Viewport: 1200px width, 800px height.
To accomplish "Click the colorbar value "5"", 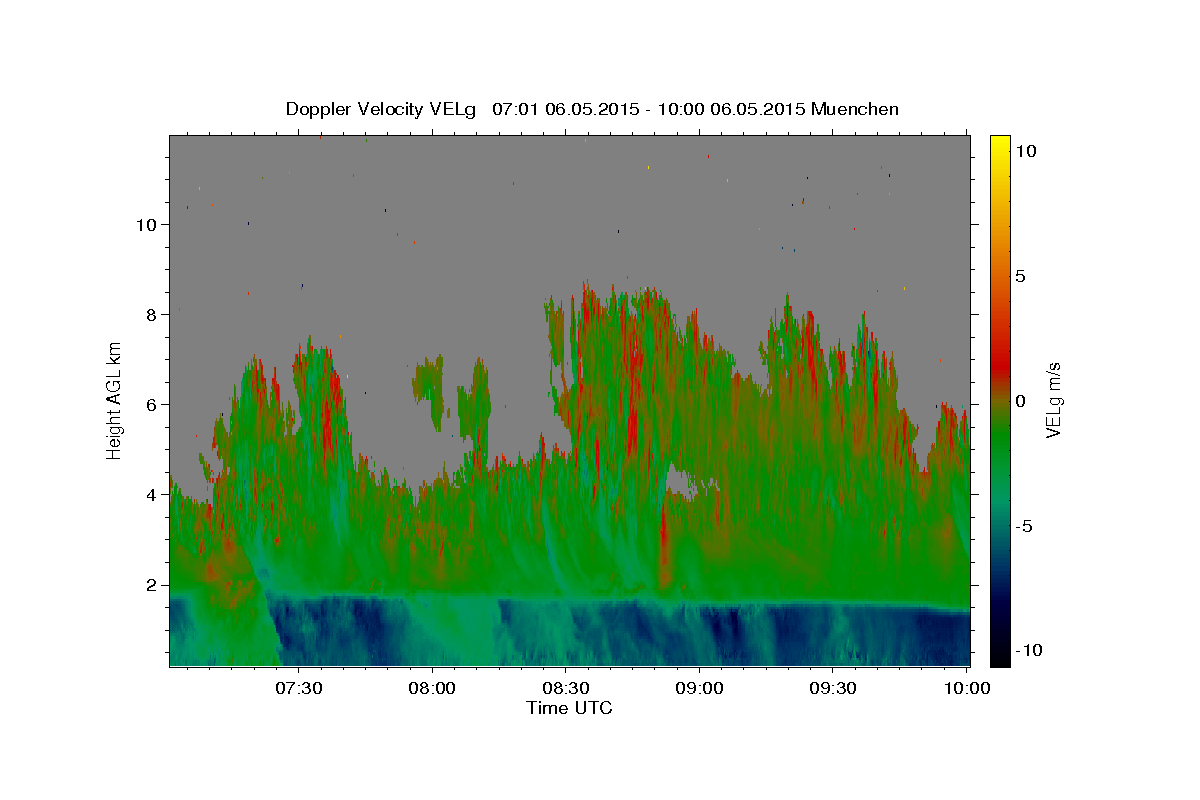I will click(1022, 276).
